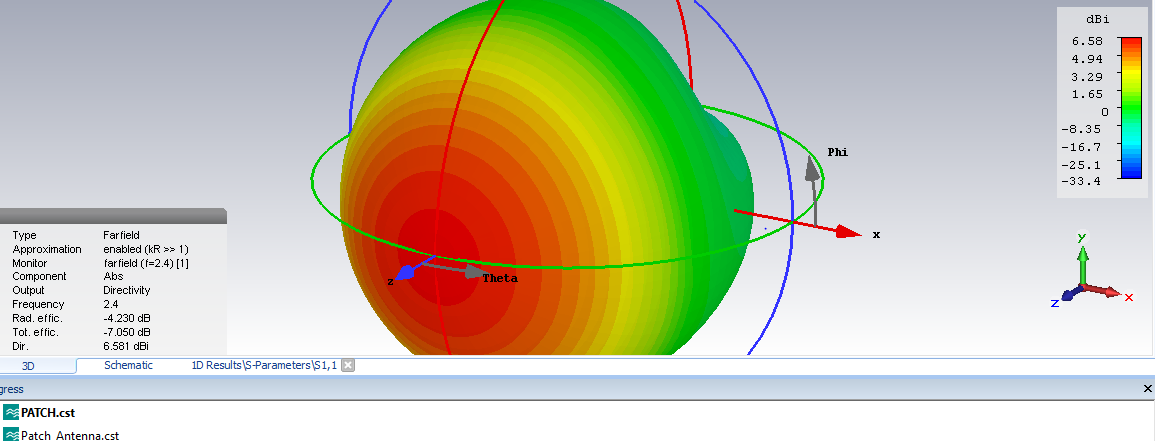The image size is (1155, 441).
Task: Select PATCH.cst in progress list
Action: [x=48, y=412]
